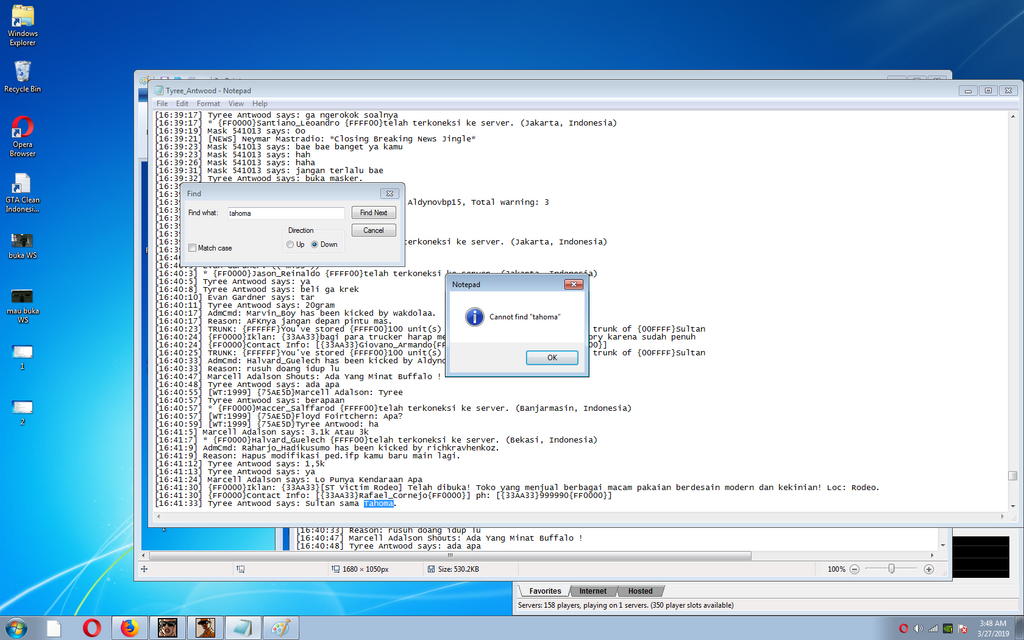The height and width of the screenshot is (640, 1024).
Task: Open the File menu in Notepad
Action: click(162, 104)
